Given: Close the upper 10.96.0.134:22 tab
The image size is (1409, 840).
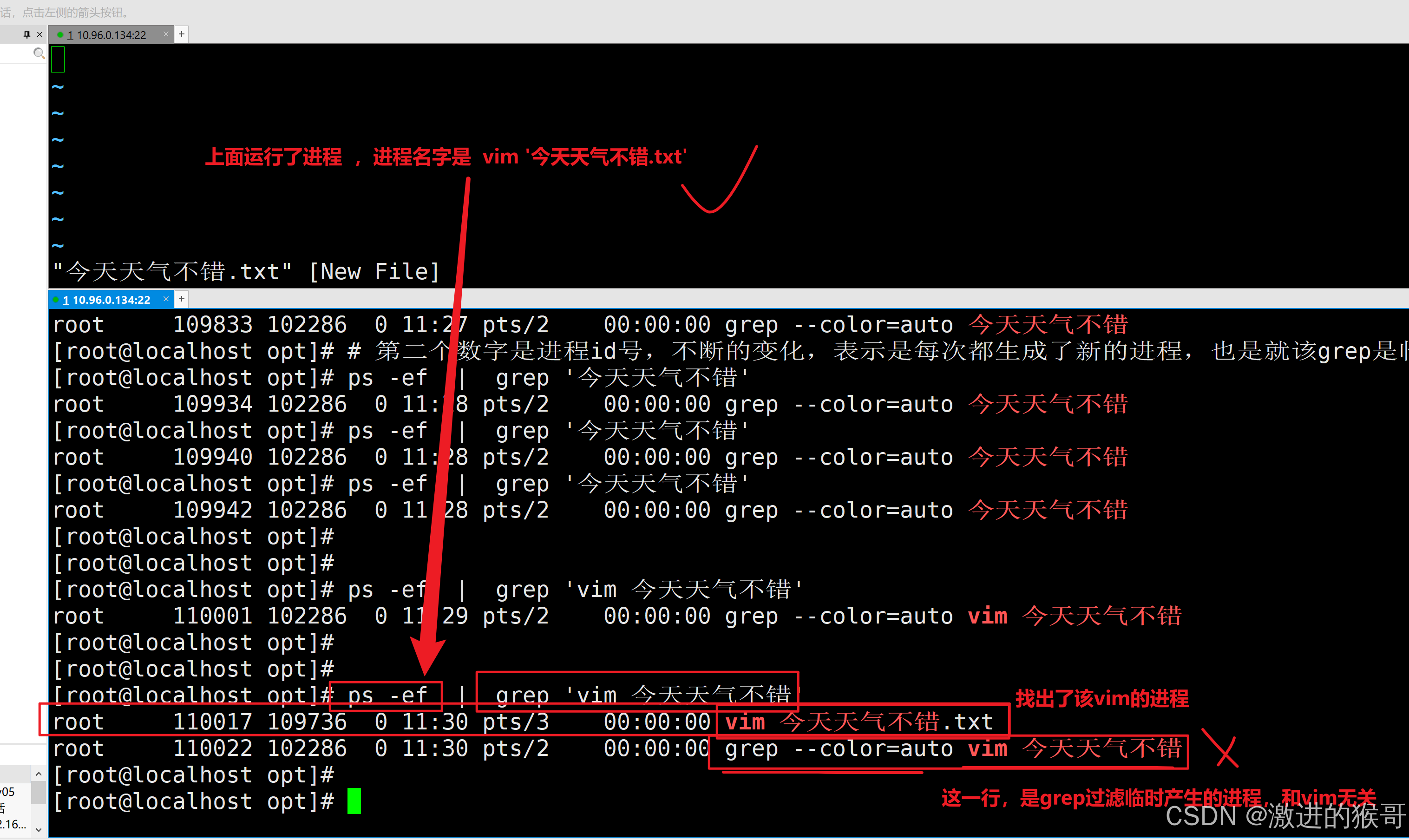Looking at the screenshot, I should [166, 34].
